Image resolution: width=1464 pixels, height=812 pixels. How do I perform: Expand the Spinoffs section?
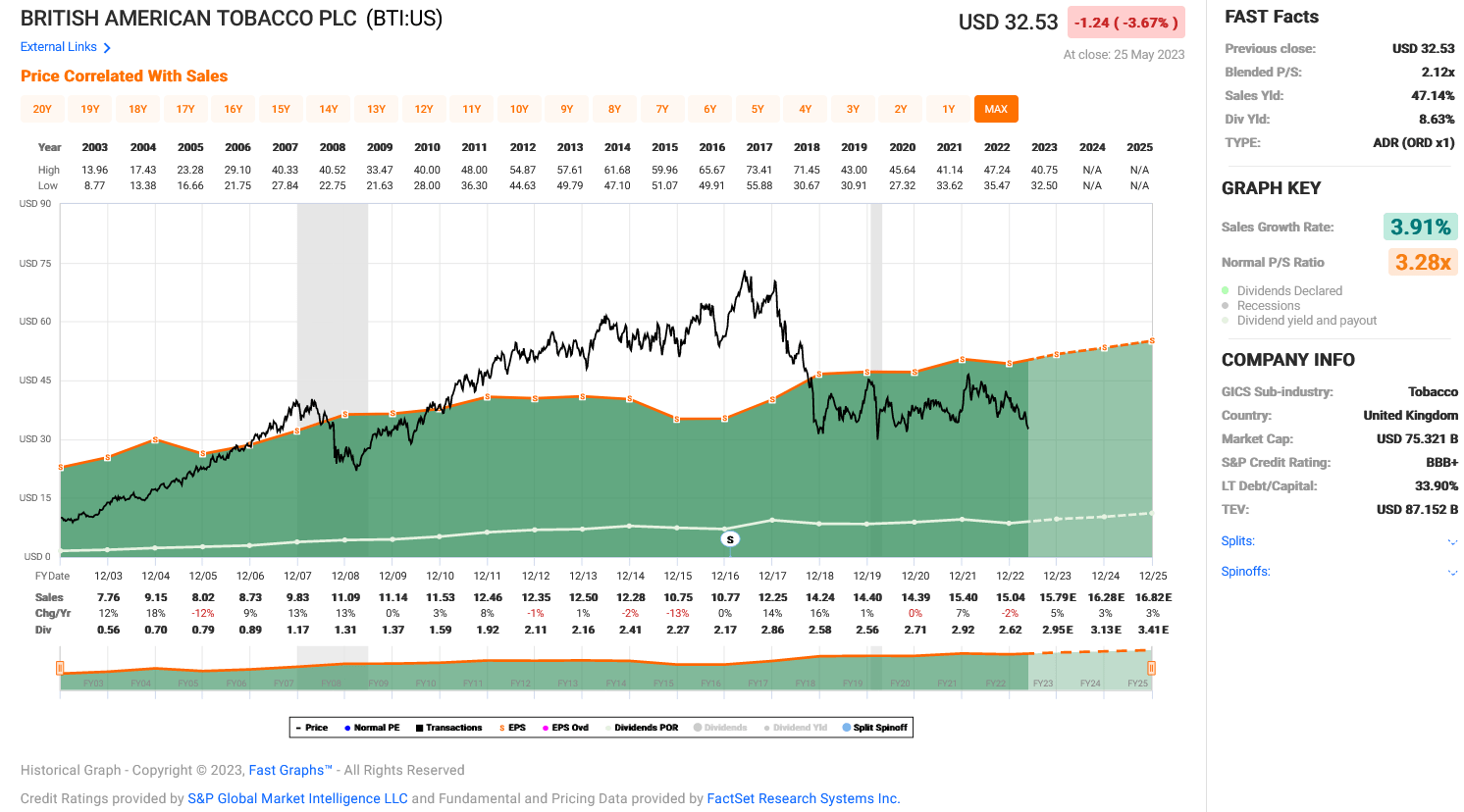click(x=1453, y=573)
